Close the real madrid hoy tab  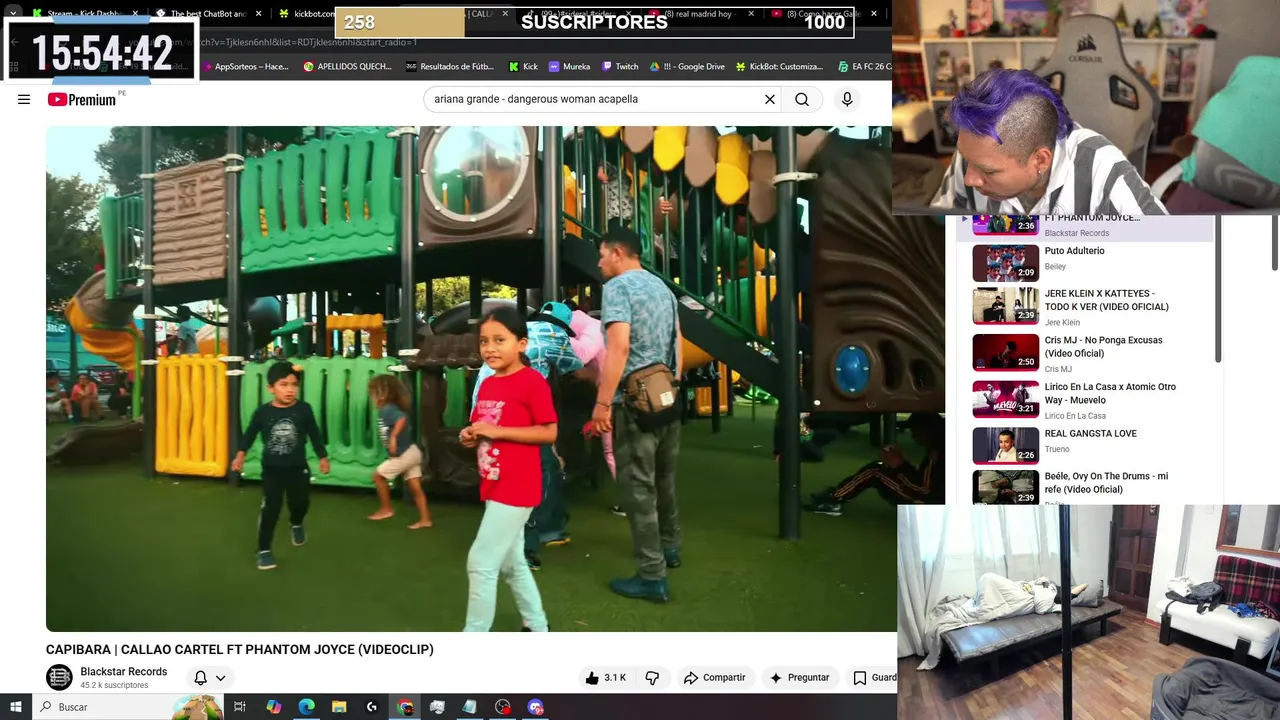[751, 14]
